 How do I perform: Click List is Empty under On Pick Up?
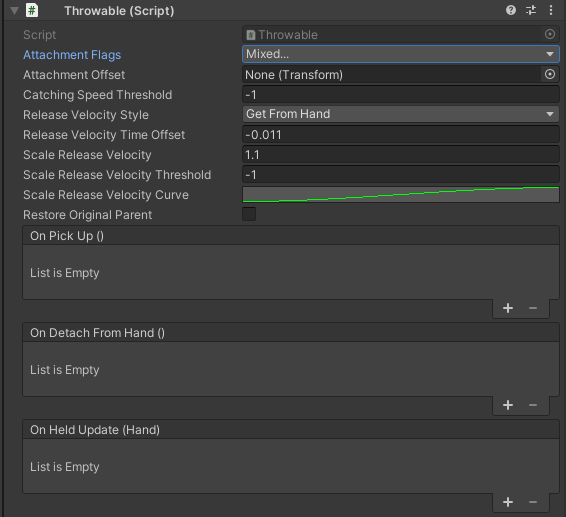click(x=65, y=273)
